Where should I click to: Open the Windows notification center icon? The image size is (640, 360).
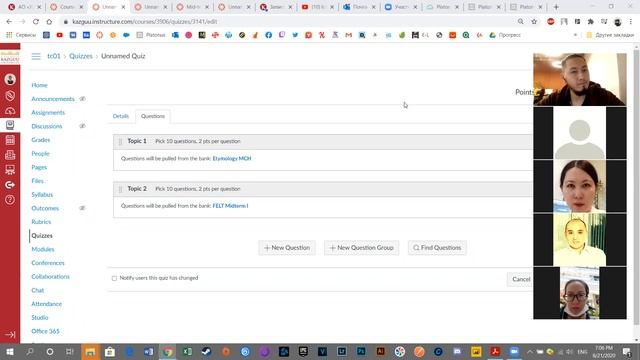tap(627, 352)
